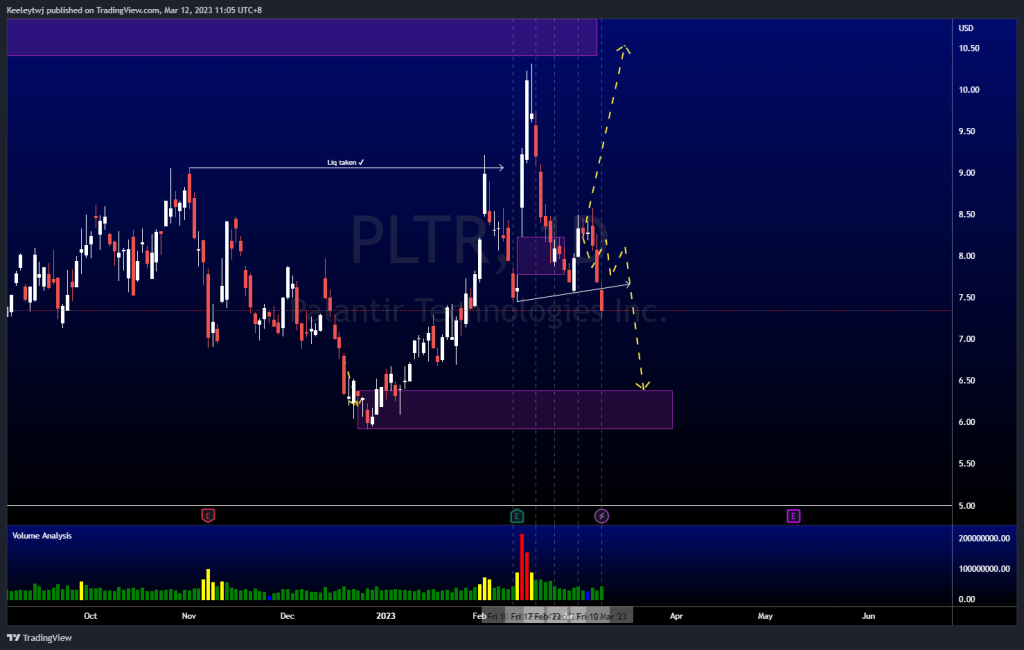Select the teal E earnings marker below the chart
Screen dimensions: 1024x650
pyautogui.click(x=515, y=515)
